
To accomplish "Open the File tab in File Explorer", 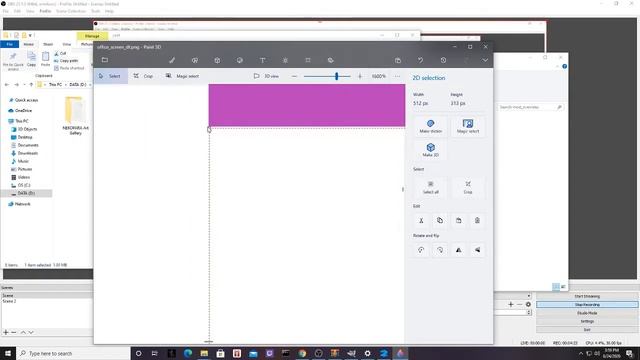I will [x=9, y=44].
